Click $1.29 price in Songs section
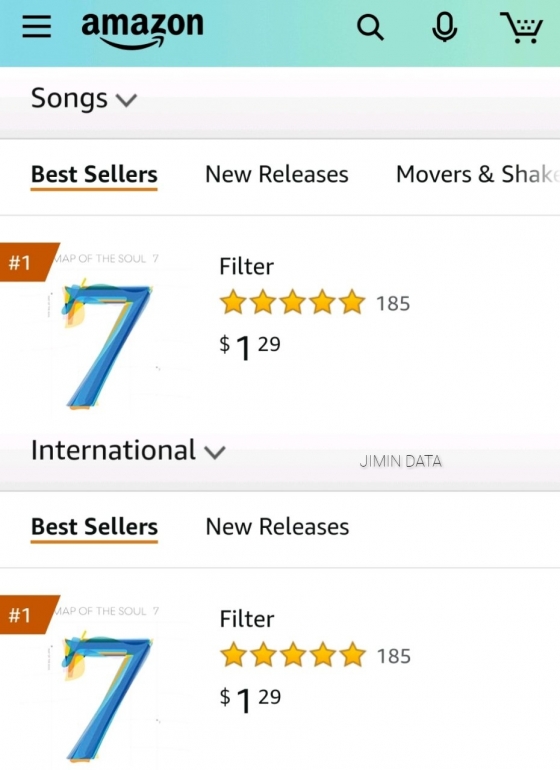This screenshot has width=560, height=770. [250, 347]
